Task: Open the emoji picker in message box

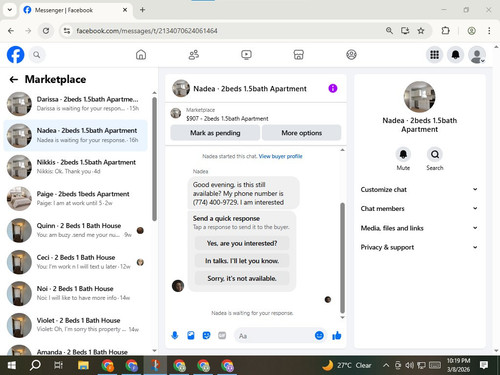Action: pyautogui.click(x=319, y=335)
